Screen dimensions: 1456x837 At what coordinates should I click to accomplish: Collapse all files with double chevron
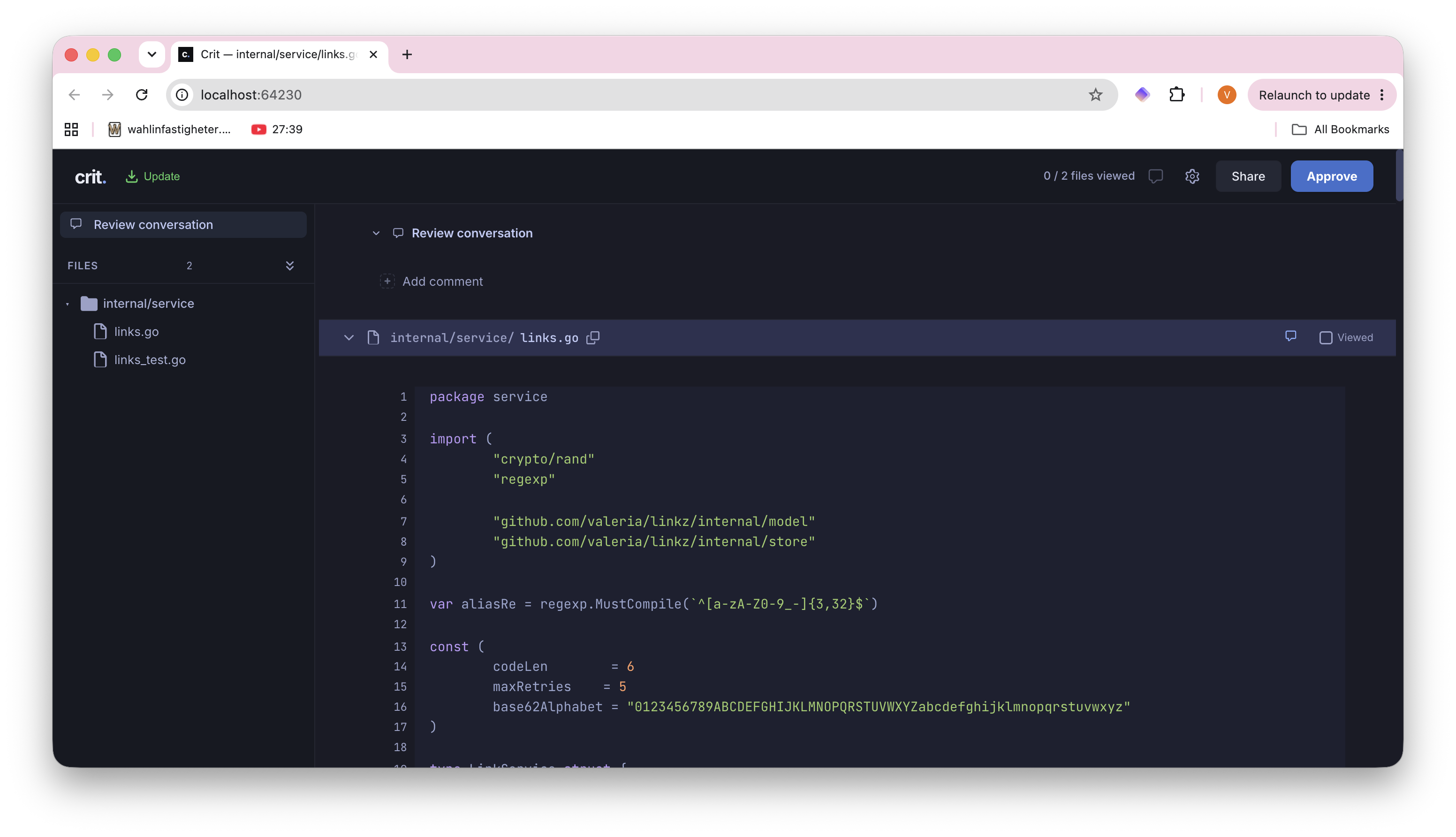(x=289, y=265)
